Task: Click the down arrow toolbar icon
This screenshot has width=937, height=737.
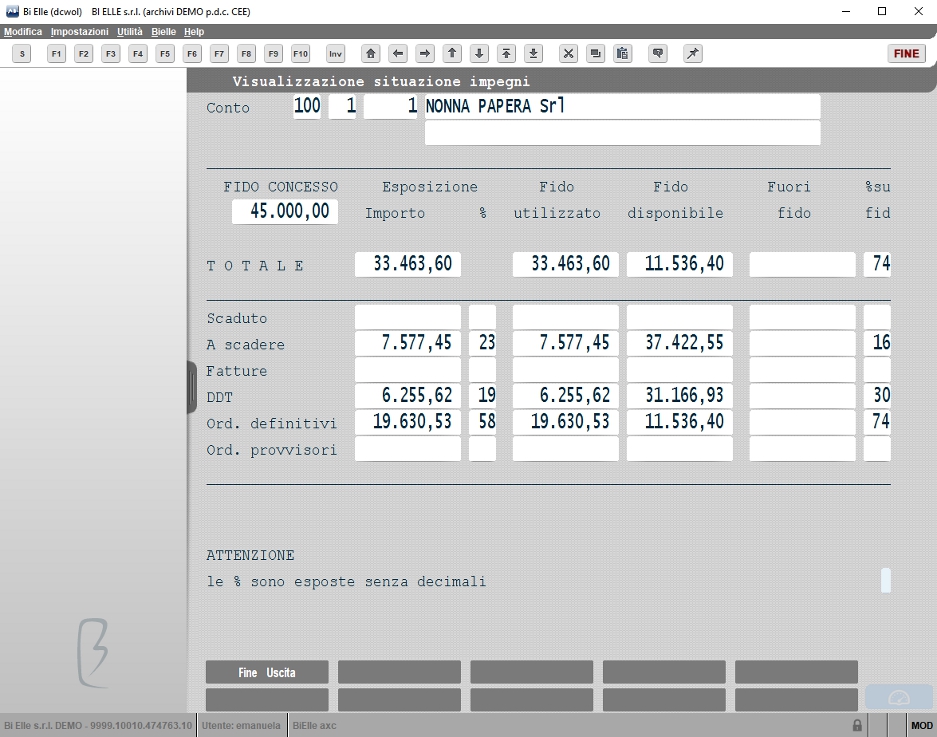Action: [x=479, y=54]
